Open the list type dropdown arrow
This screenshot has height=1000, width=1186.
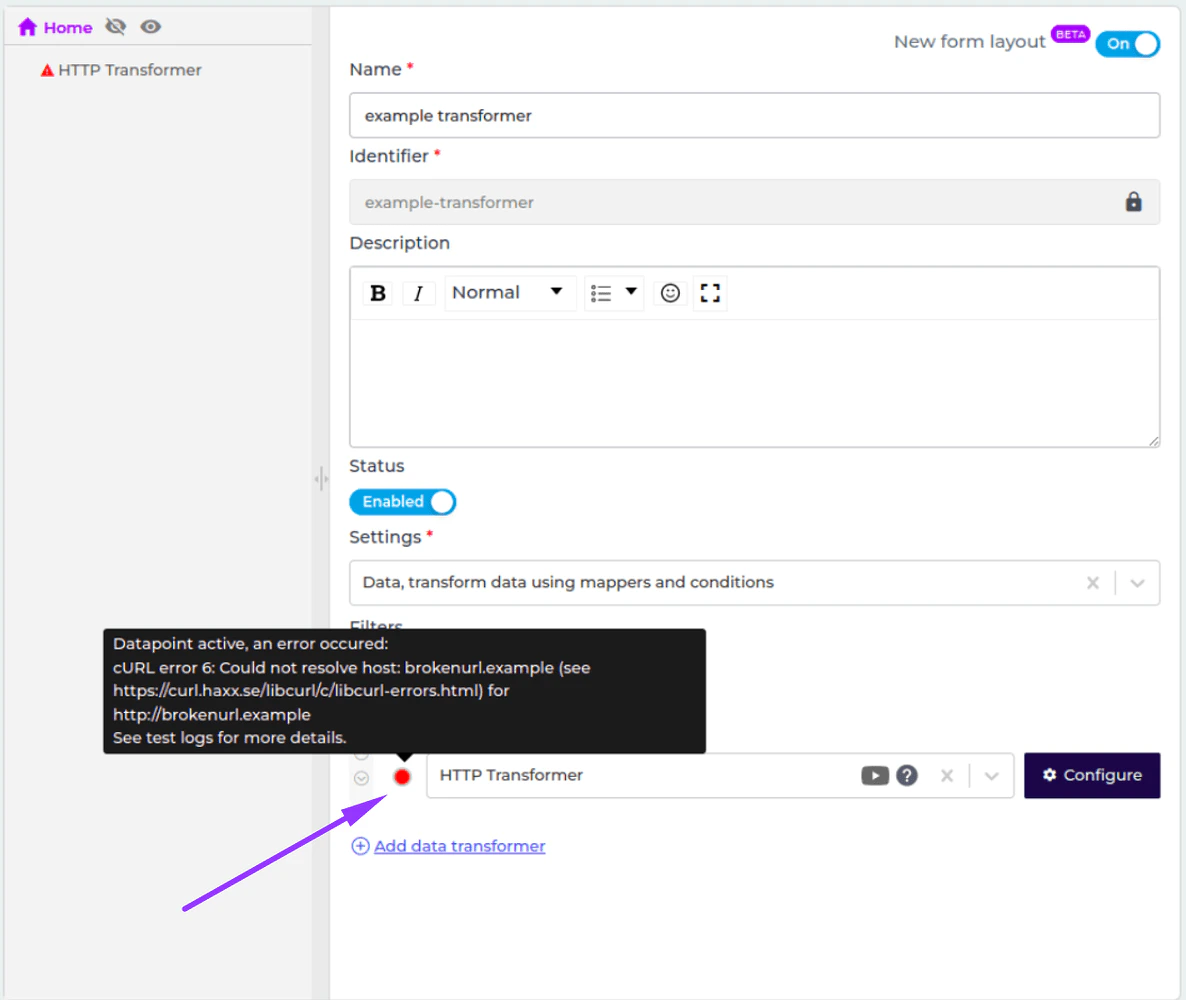(x=631, y=291)
